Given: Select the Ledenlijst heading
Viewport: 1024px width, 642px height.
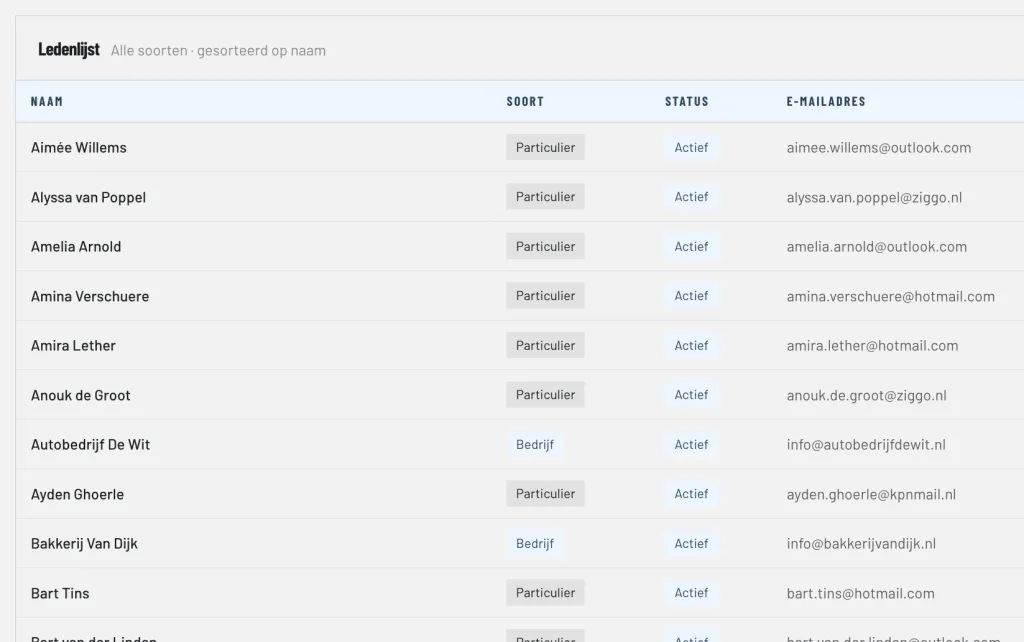Looking at the screenshot, I should pos(69,50).
